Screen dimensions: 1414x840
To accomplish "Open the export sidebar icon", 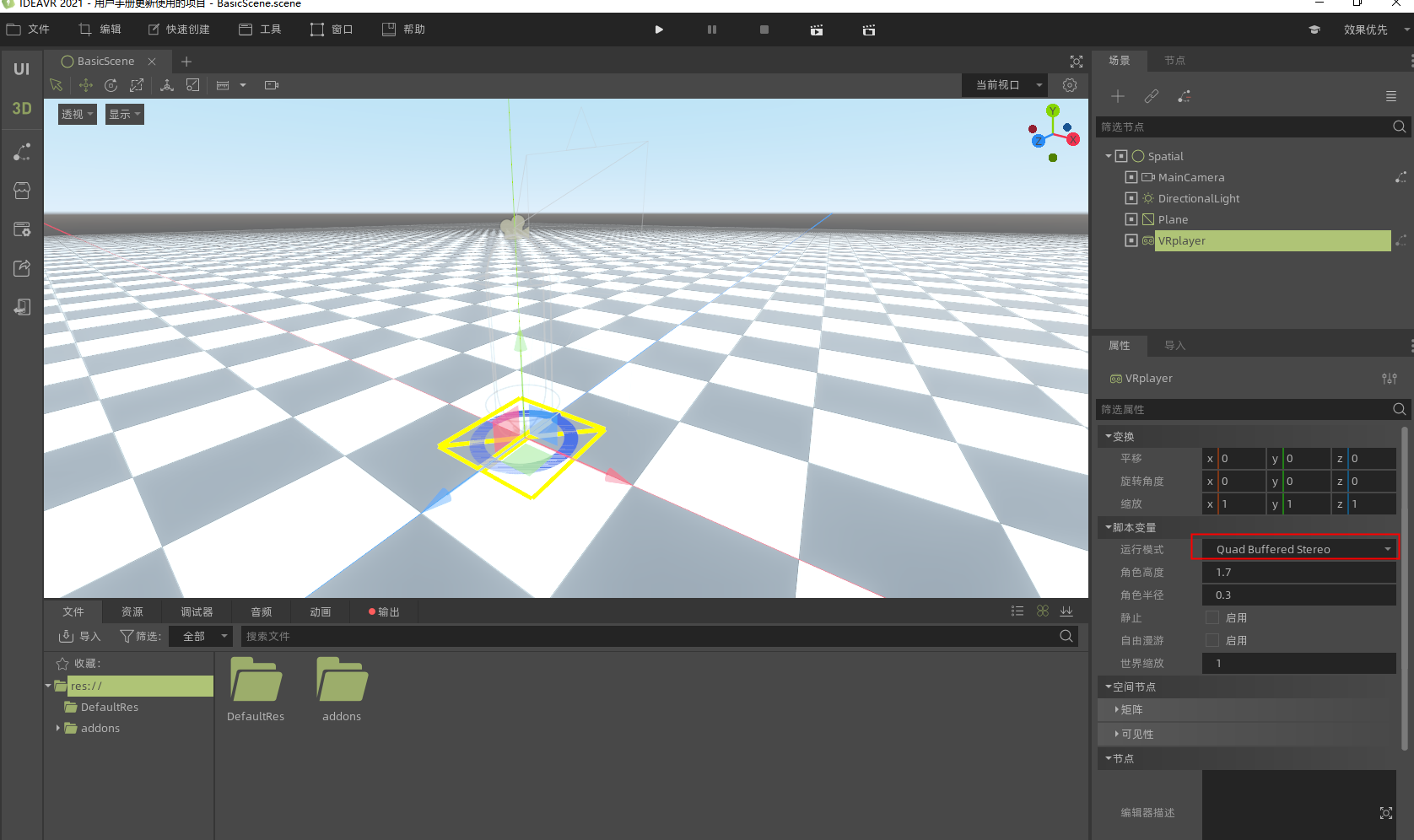I will [x=22, y=268].
